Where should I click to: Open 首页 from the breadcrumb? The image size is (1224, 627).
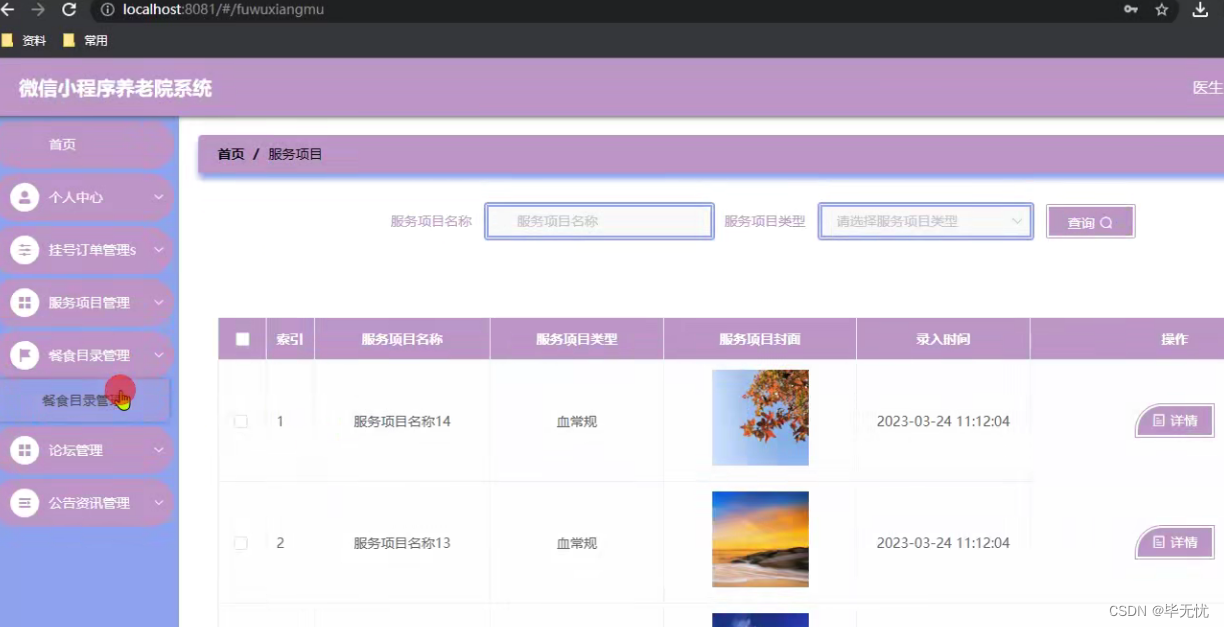pyautogui.click(x=230, y=154)
